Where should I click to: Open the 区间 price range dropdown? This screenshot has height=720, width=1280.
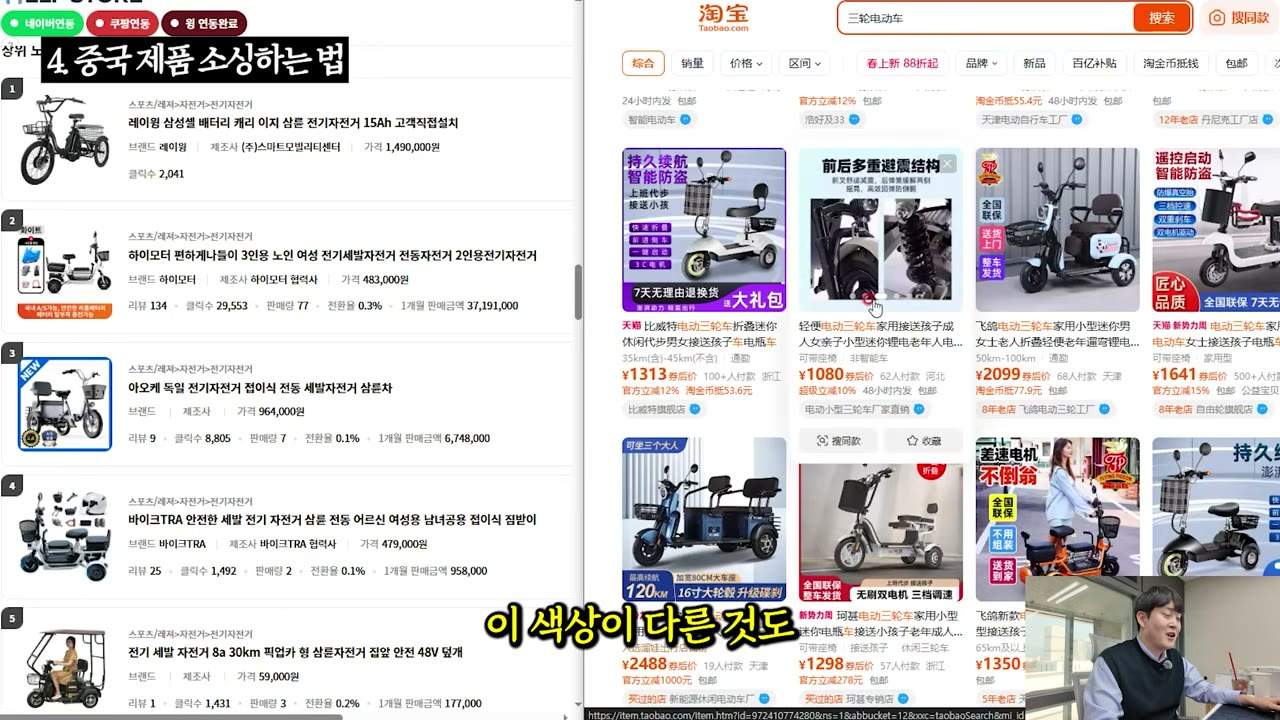(x=804, y=63)
